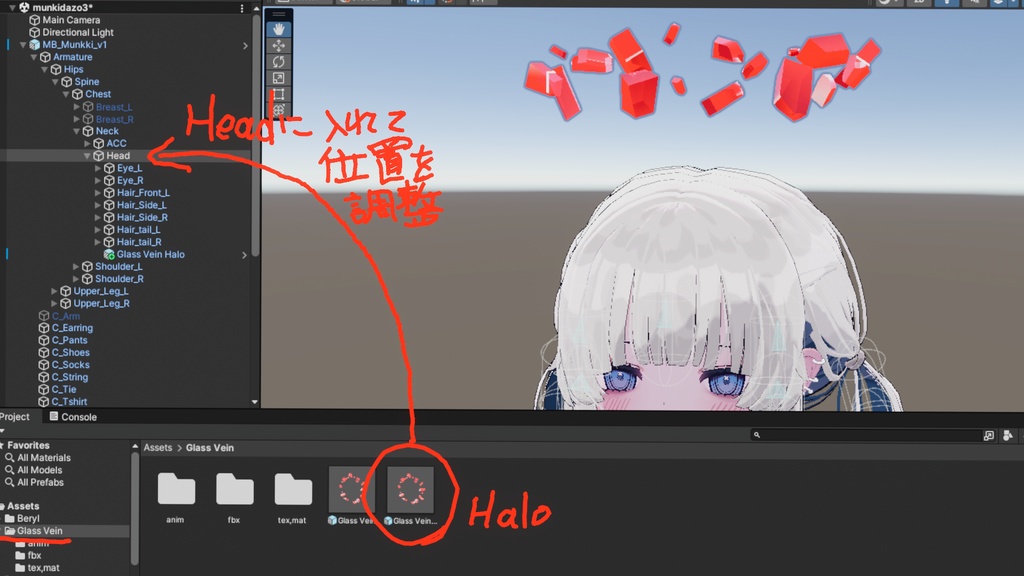Select the Rotate tool in scene toolbar
Screen dimensions: 1024x576
279,61
